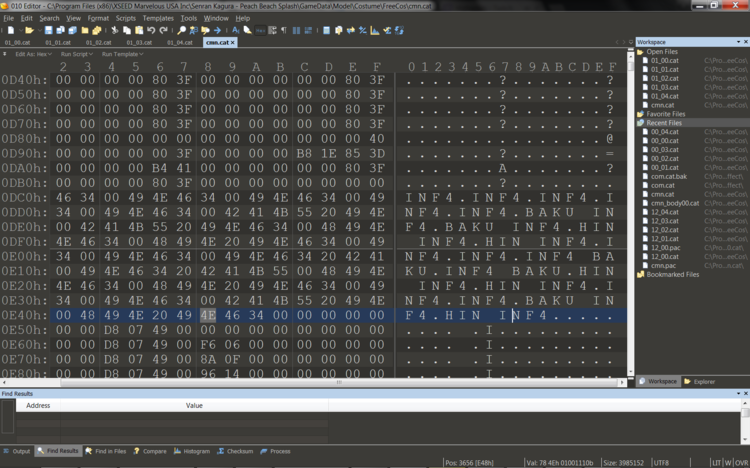The width and height of the screenshot is (750, 468).
Task: Click the Find in Files toolbar icon
Action: (205, 30)
